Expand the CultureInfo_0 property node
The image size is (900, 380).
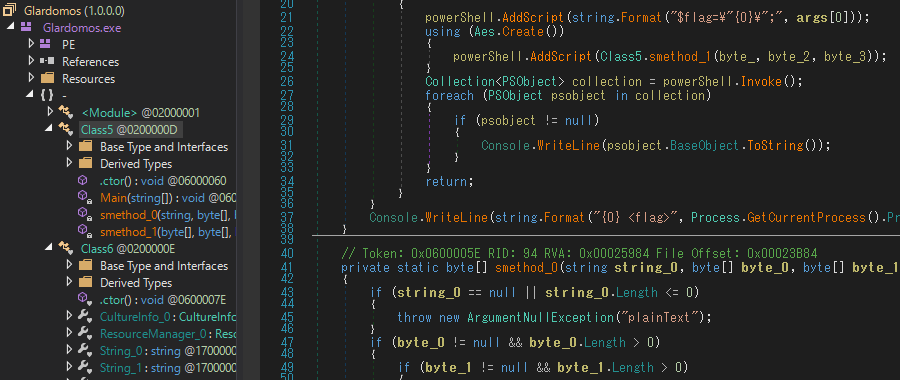[x=69, y=316]
